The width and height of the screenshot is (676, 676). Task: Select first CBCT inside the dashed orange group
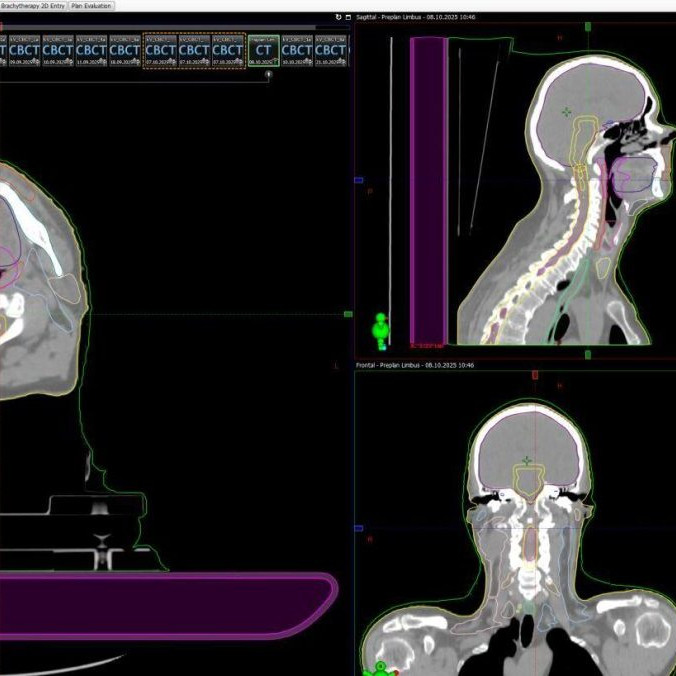(160, 50)
